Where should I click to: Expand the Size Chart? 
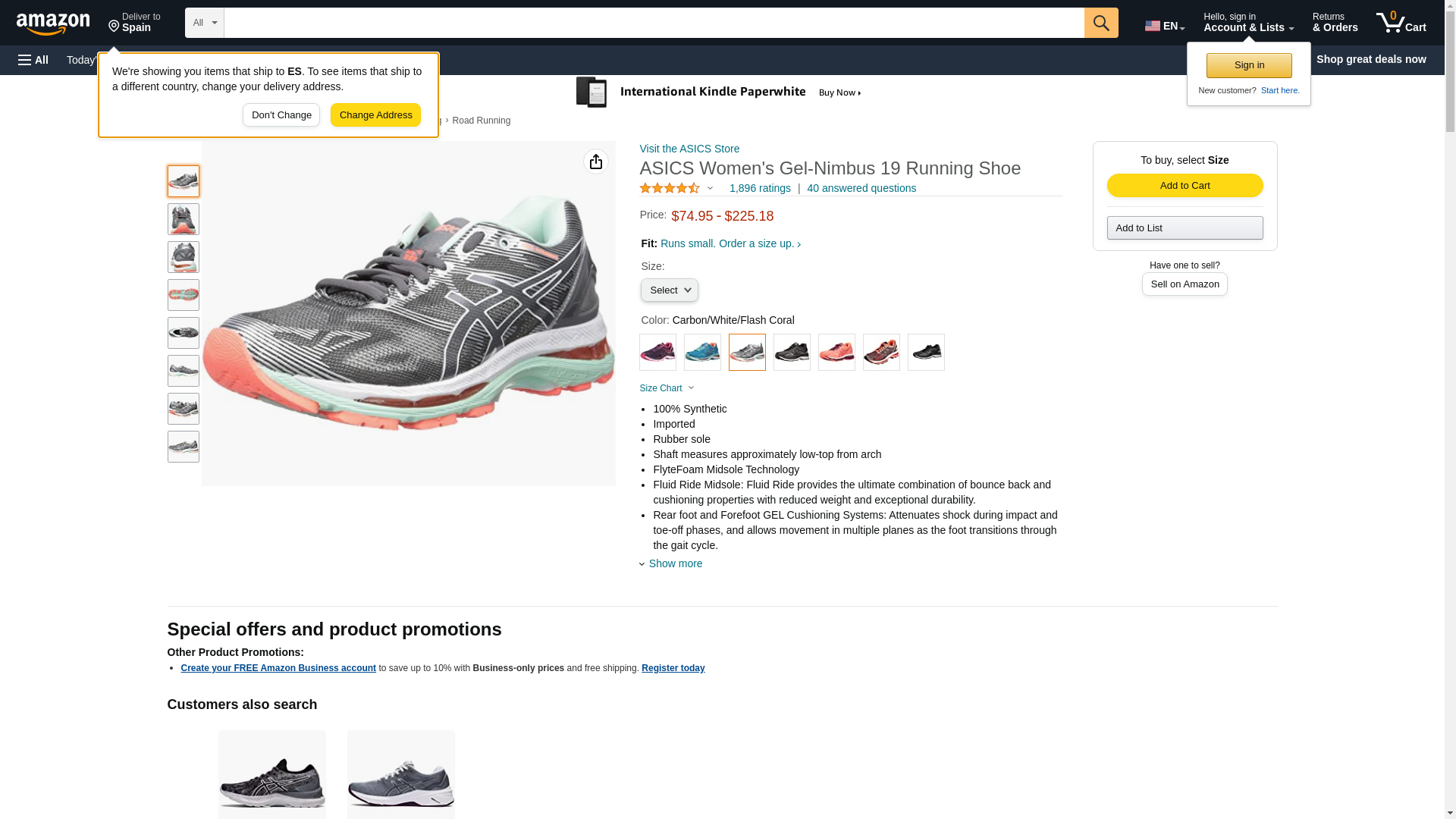click(666, 388)
